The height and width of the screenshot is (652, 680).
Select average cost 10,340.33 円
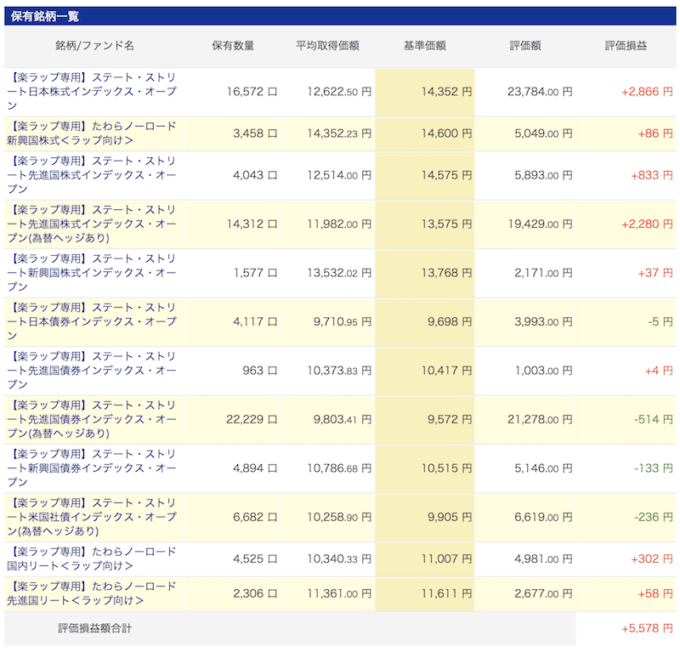click(339, 558)
